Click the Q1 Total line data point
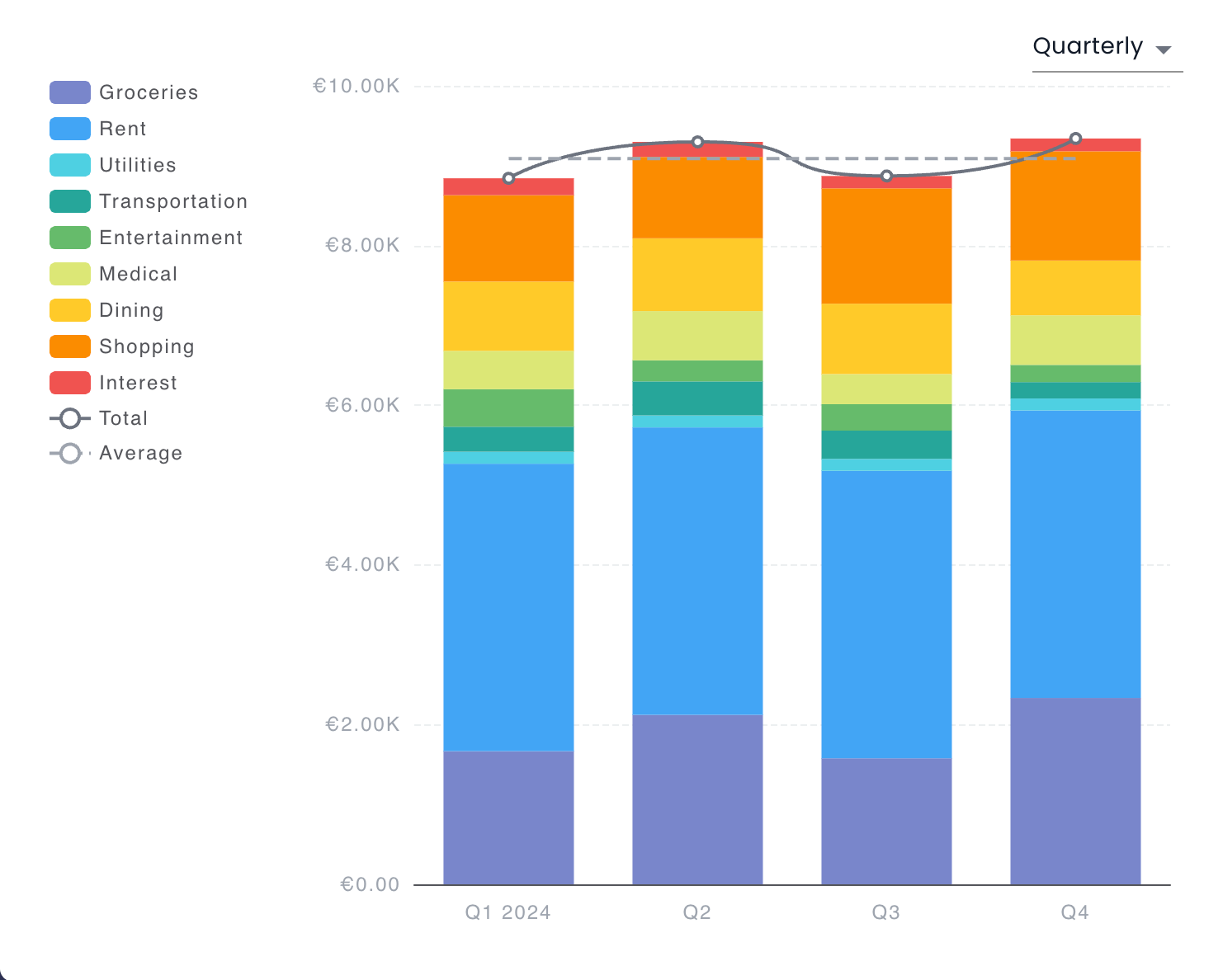Image resolution: width=1223 pixels, height=980 pixels. (x=508, y=178)
